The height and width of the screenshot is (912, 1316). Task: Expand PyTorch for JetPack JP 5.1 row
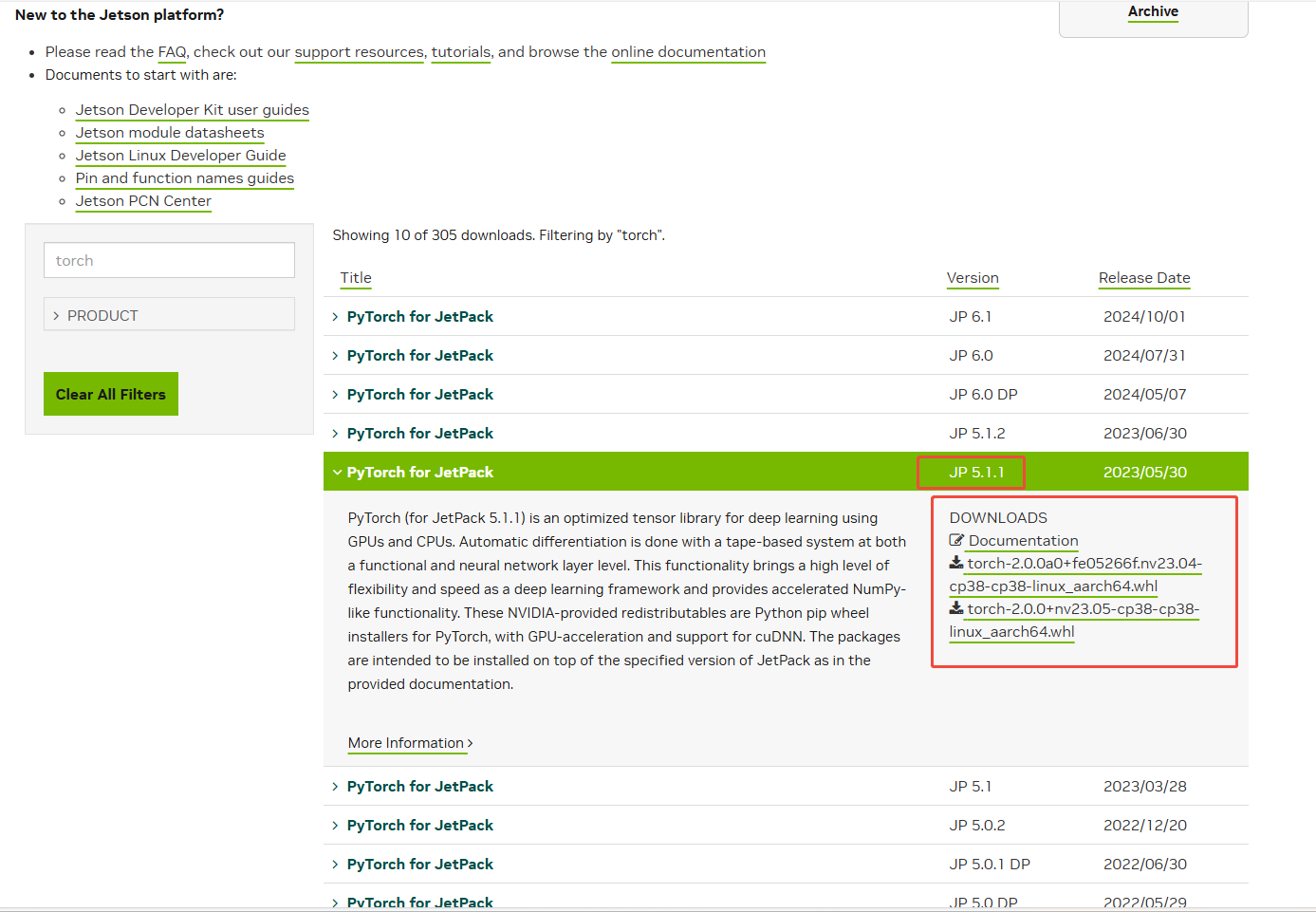click(786, 786)
